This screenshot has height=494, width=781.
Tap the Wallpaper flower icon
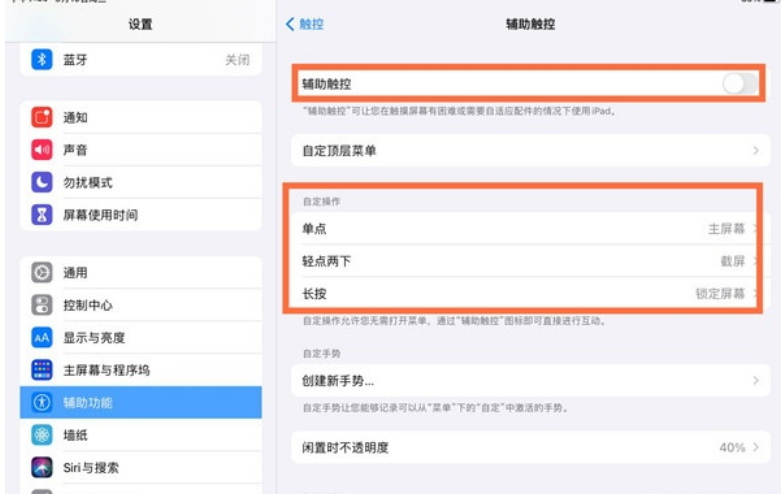coord(42,435)
